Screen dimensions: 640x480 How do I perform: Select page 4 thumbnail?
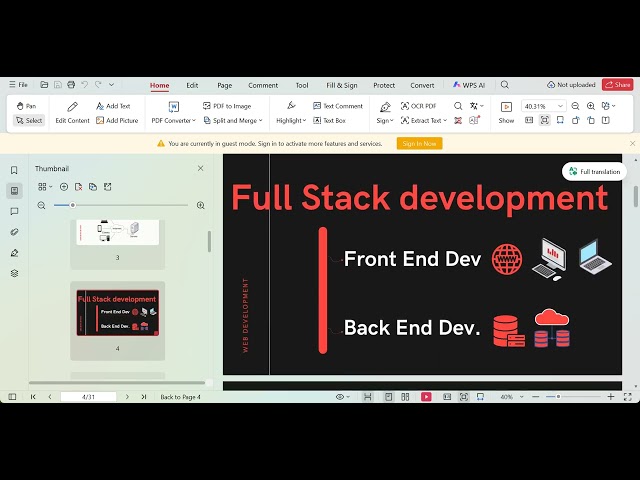pyautogui.click(x=118, y=313)
